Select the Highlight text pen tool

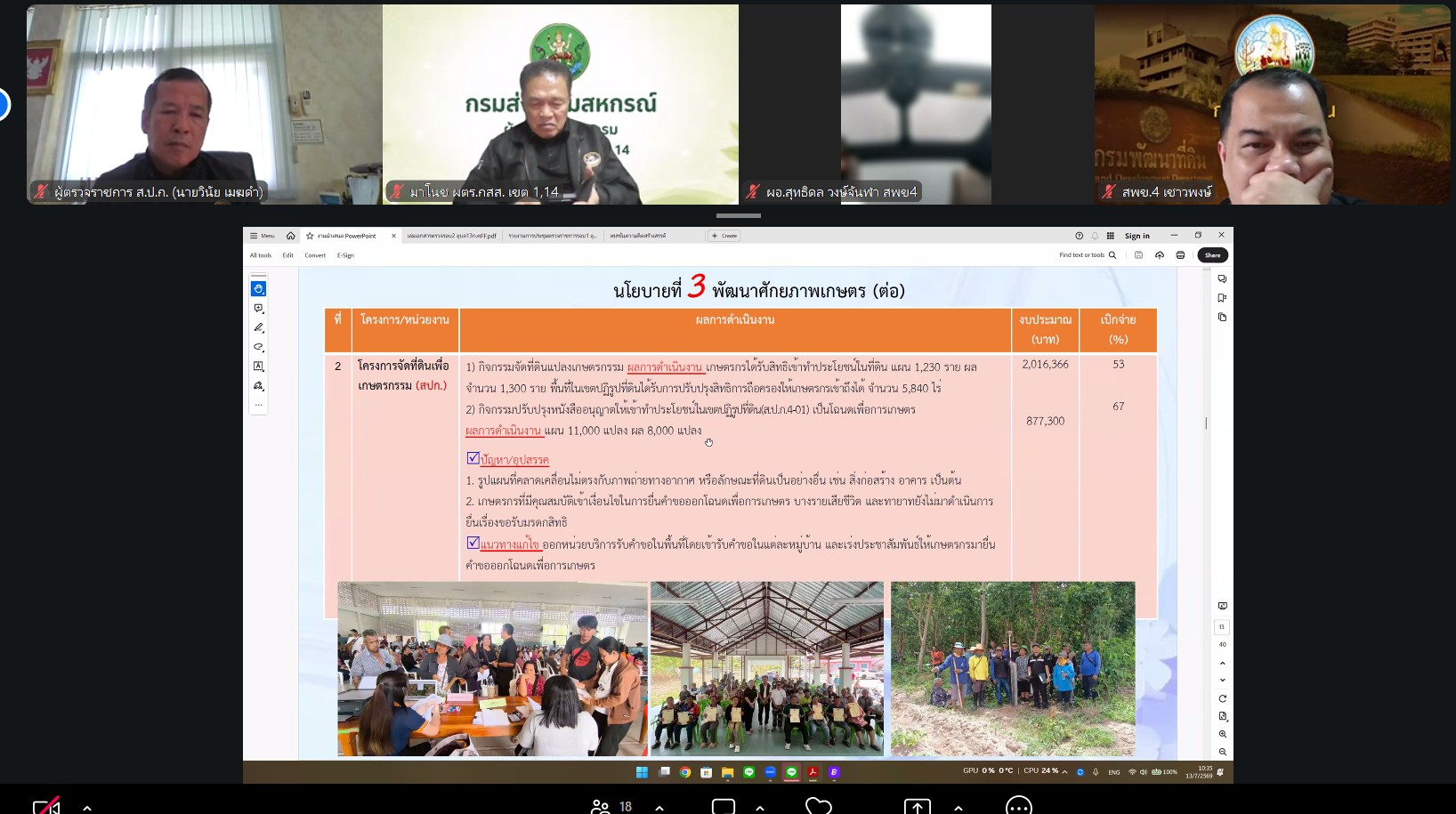(258, 327)
